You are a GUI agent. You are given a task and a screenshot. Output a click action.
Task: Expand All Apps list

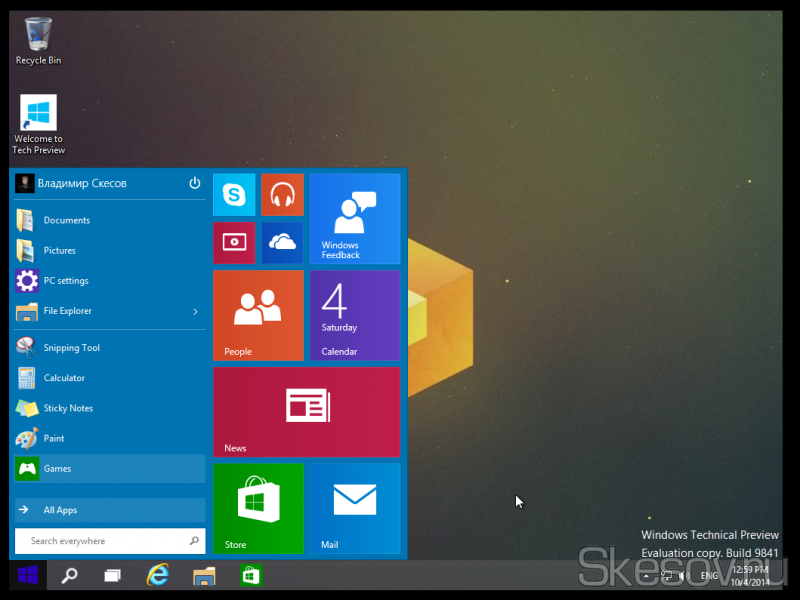click(110, 510)
